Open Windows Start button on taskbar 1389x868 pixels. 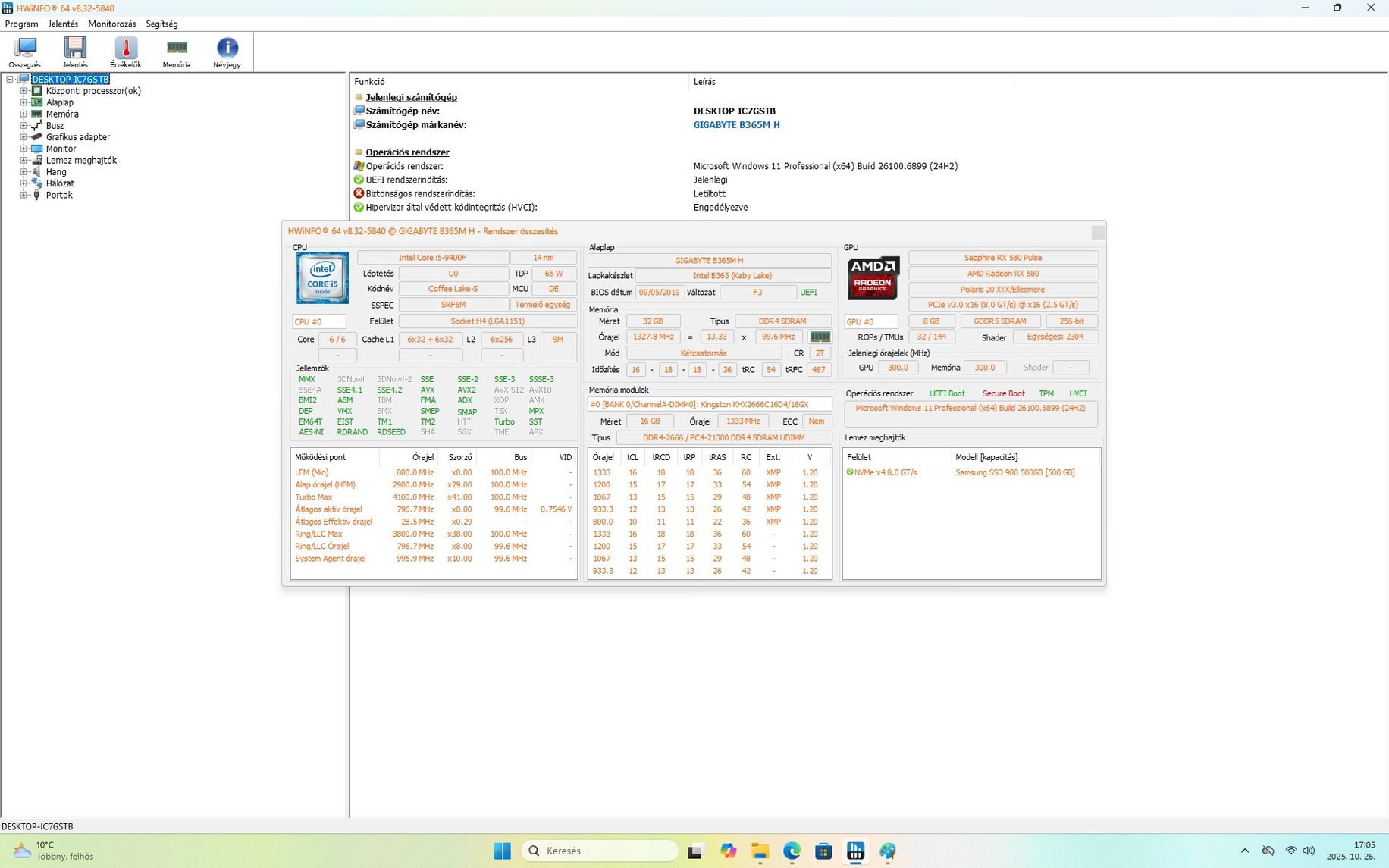click(502, 851)
